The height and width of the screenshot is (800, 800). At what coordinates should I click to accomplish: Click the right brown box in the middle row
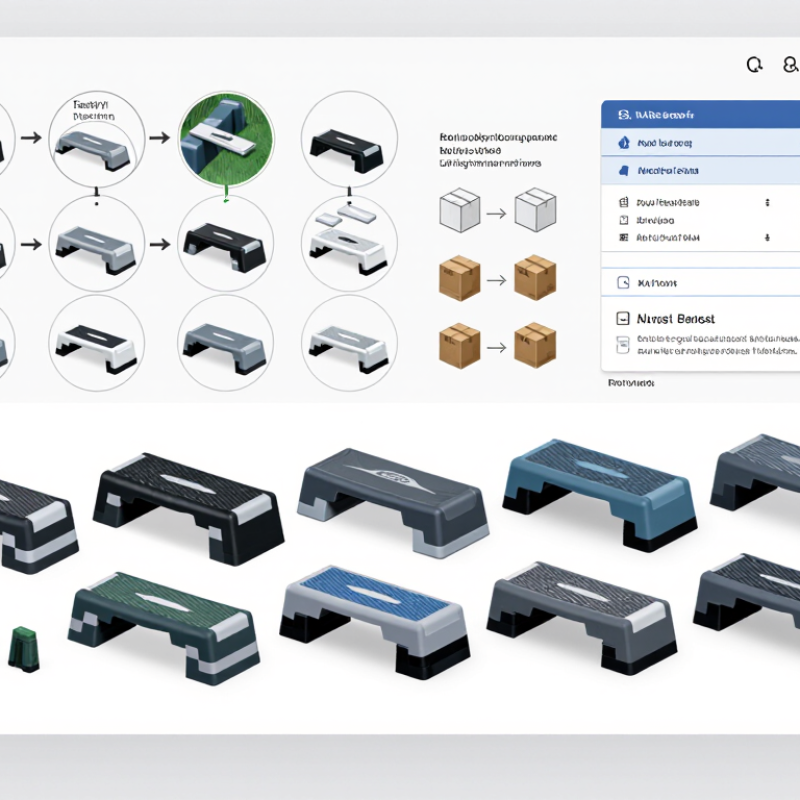click(535, 278)
